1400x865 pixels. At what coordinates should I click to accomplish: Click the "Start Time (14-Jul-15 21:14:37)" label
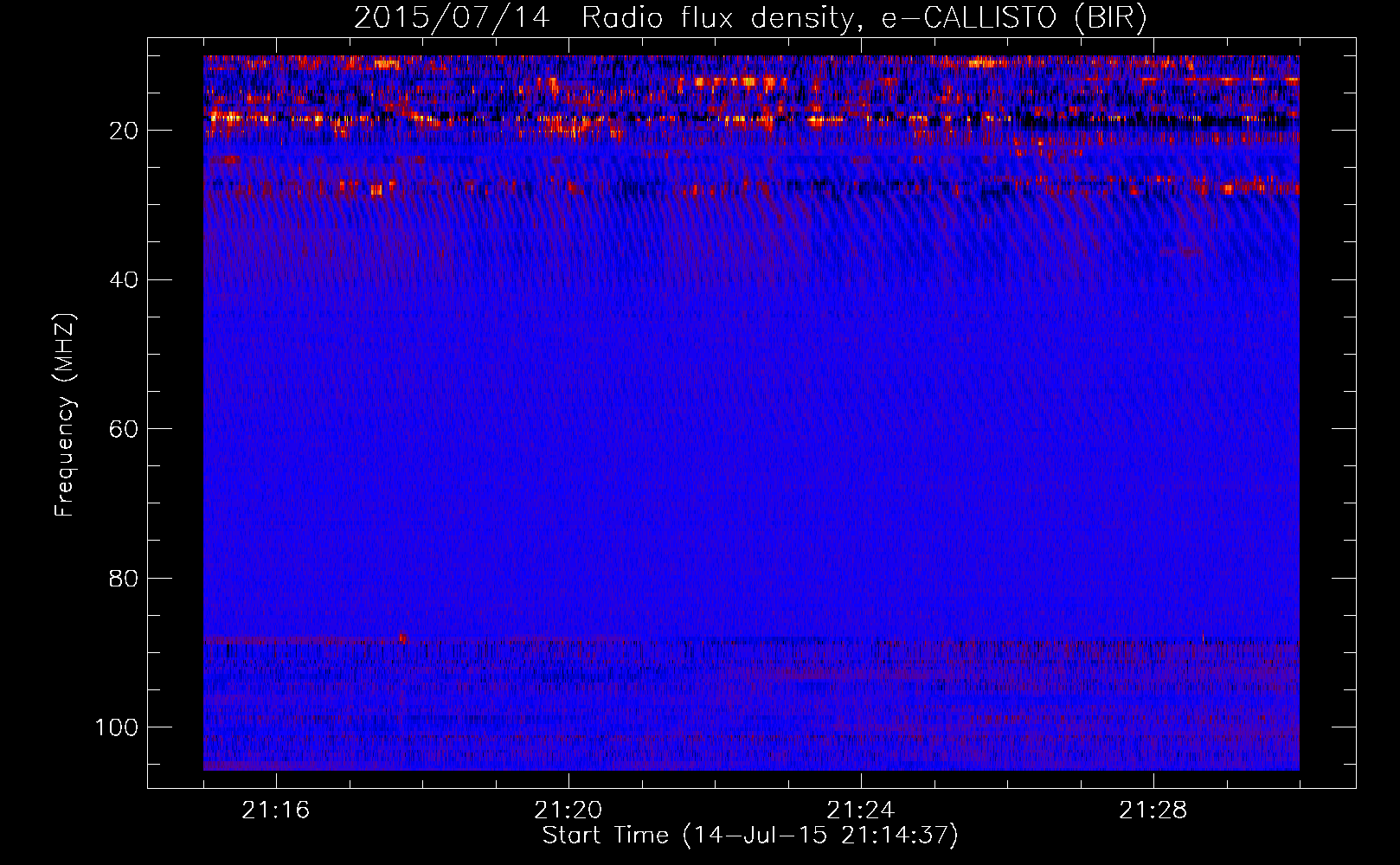tap(750, 836)
